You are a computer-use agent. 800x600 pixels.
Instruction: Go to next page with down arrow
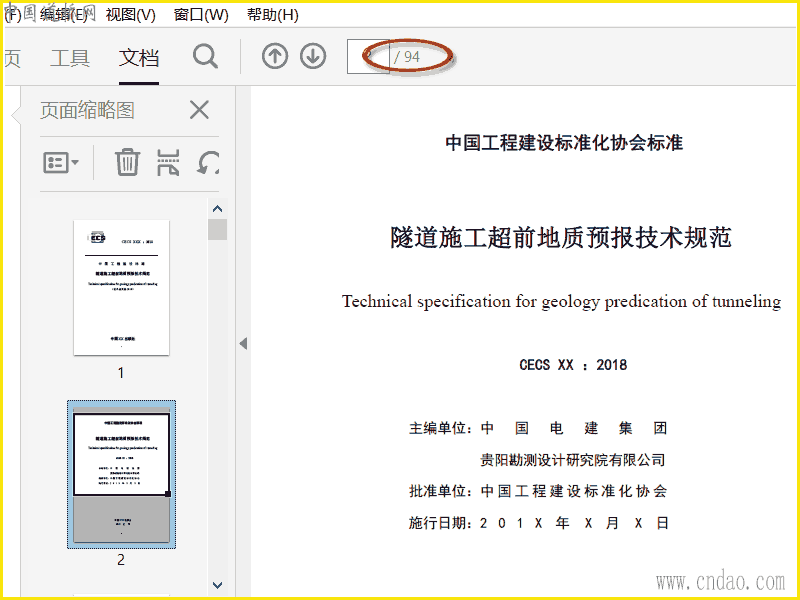click(x=313, y=57)
